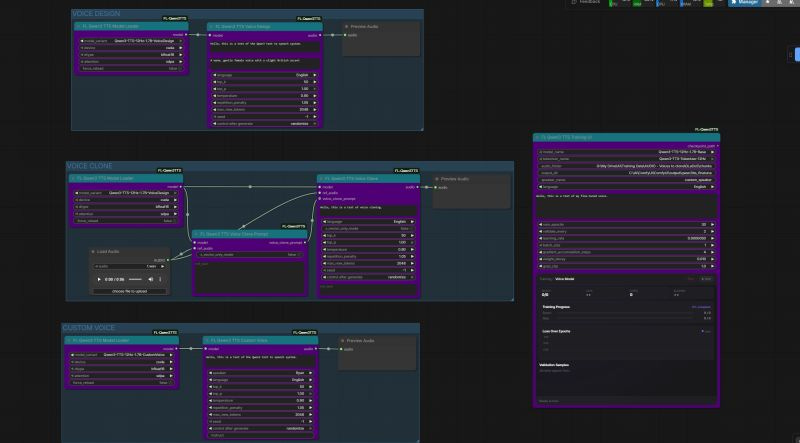Decrease temperature arrow in Voice Design node
Screen dimensions: 800x443
coord(215,95)
